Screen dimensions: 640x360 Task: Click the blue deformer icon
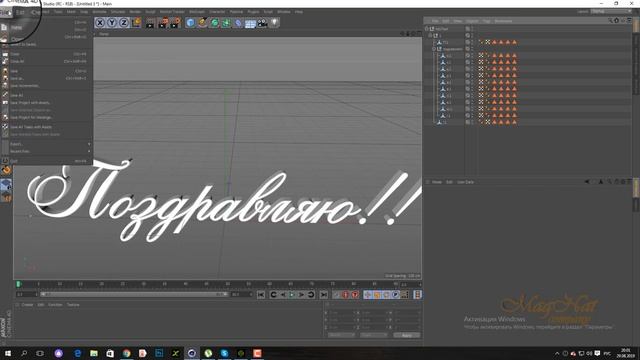pyautogui.click(x=238, y=23)
